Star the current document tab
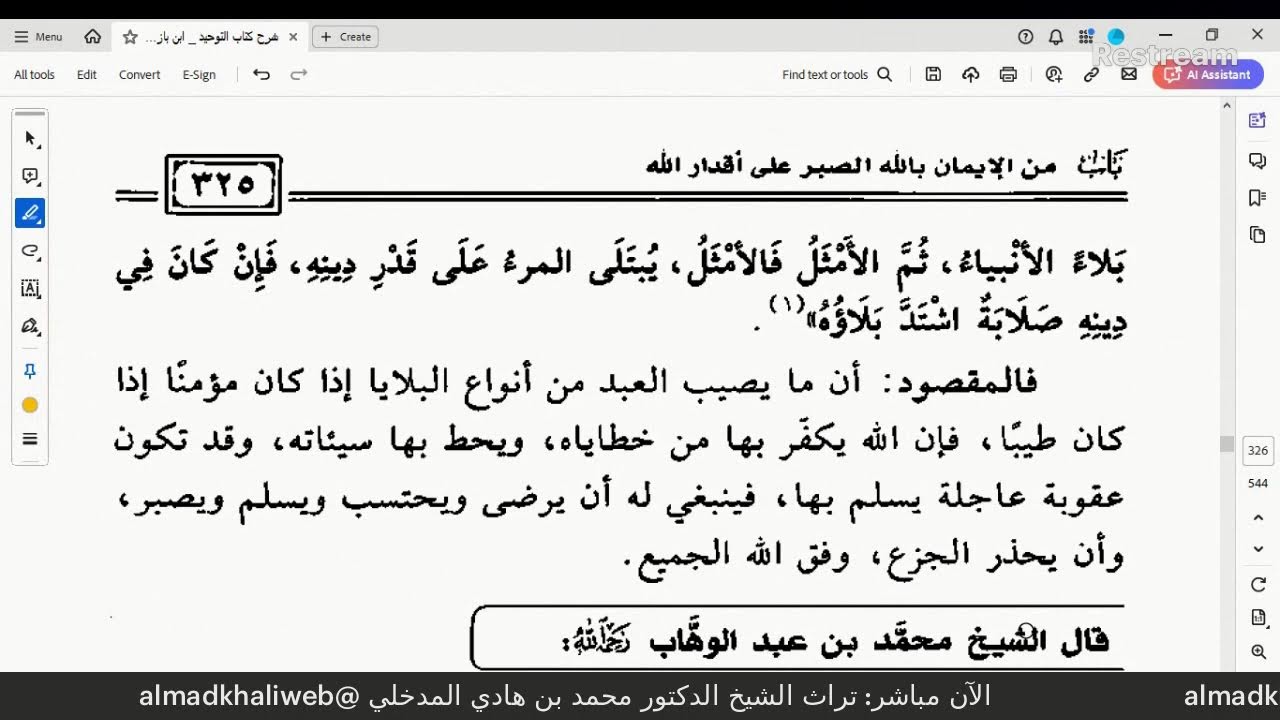The height and width of the screenshot is (720, 1280). tap(130, 37)
